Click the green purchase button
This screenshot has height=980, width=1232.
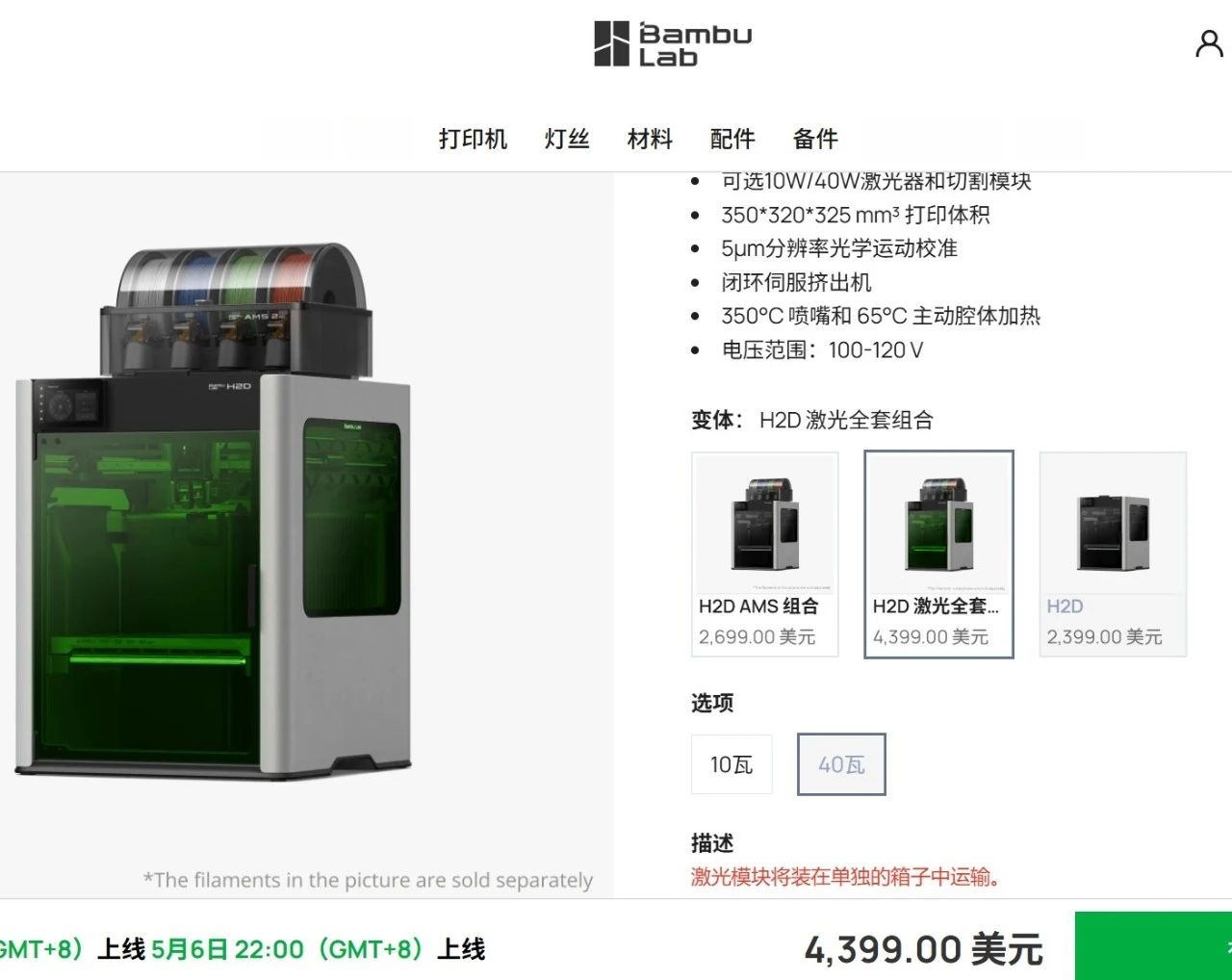click(x=1153, y=946)
